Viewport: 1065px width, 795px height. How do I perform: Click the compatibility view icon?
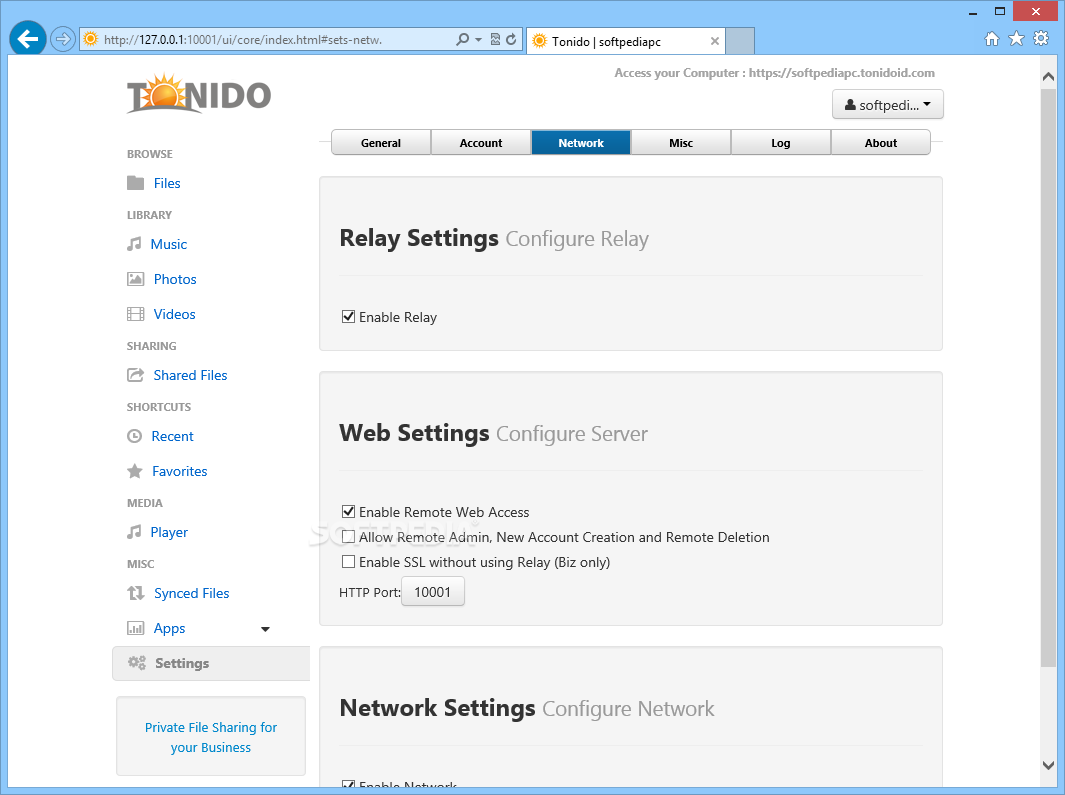(495, 39)
